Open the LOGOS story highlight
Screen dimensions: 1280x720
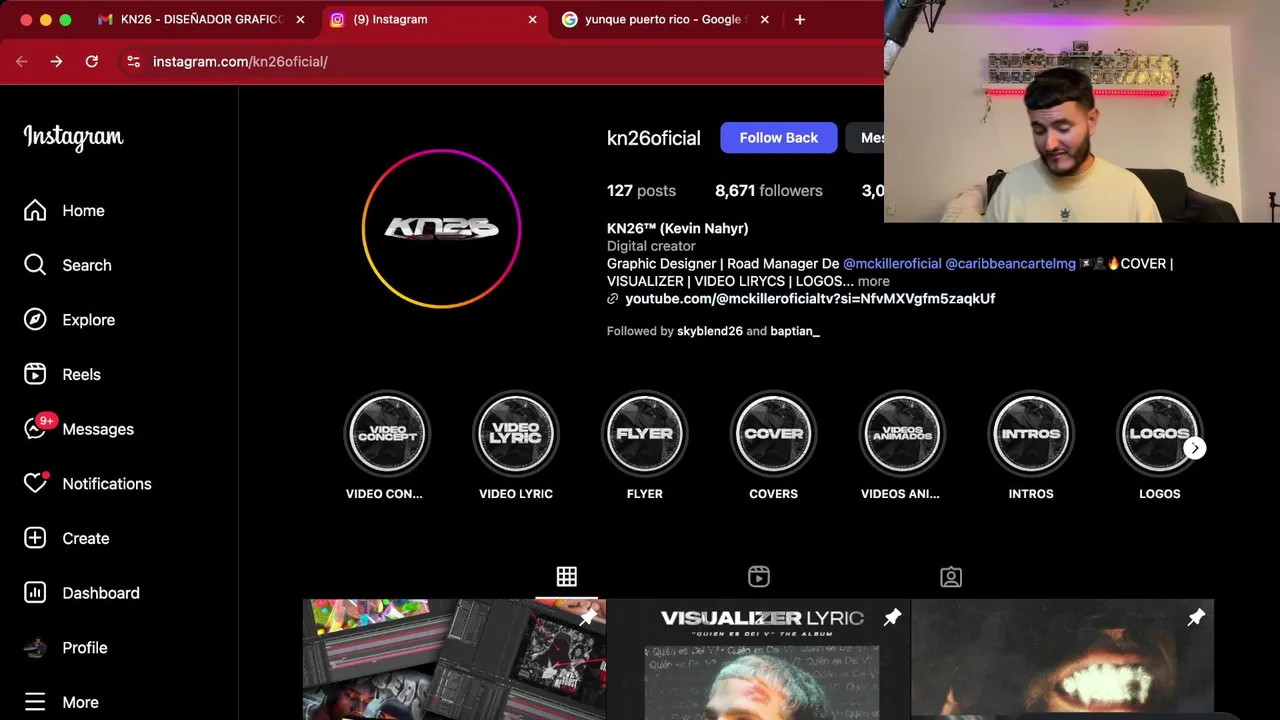[x=1158, y=434]
